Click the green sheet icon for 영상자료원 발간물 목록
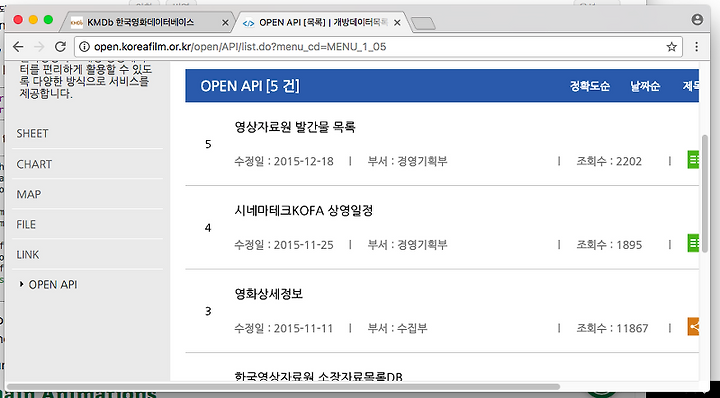Image resolution: width=720 pixels, height=398 pixels. click(693, 160)
